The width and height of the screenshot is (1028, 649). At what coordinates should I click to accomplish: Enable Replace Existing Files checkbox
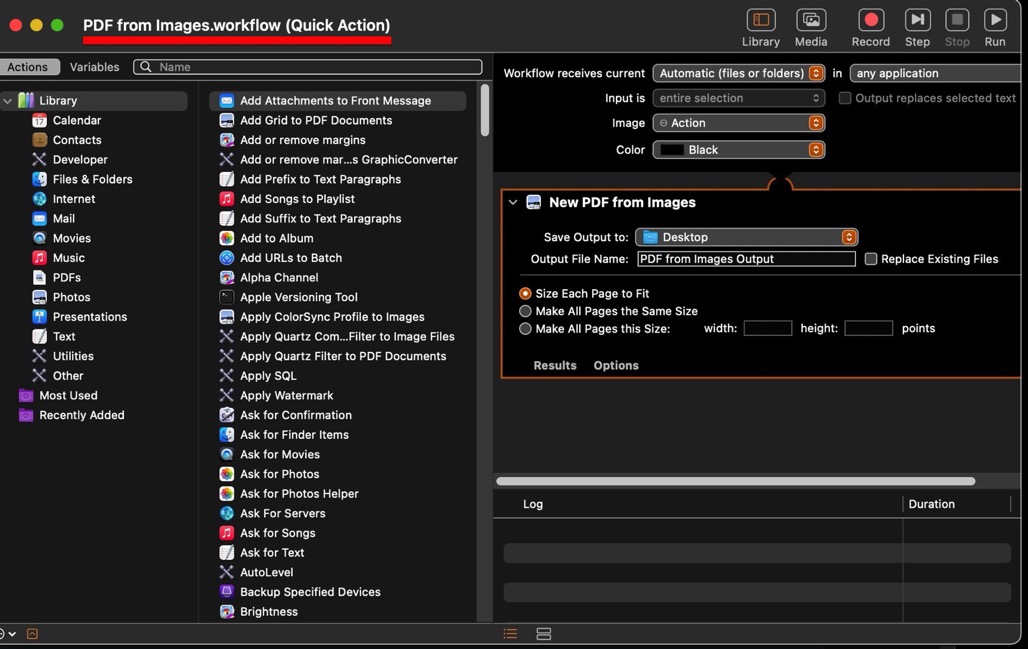(x=871, y=259)
